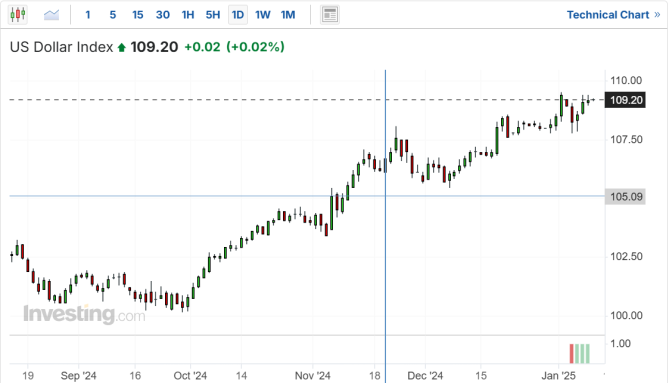The width and height of the screenshot is (669, 383).
Task: Click the Jan '25 date axis label
Action: 558,376
